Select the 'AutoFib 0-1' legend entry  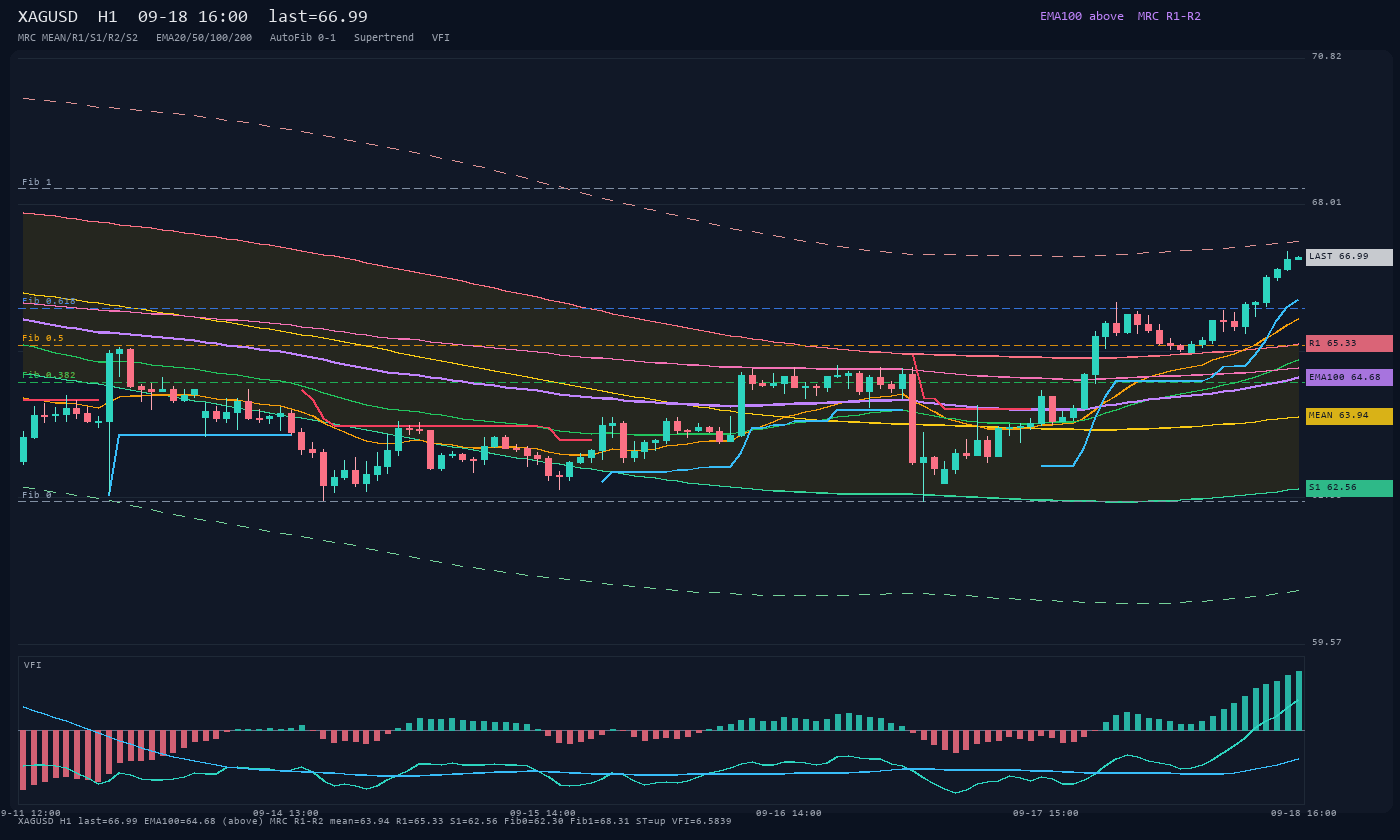[303, 38]
